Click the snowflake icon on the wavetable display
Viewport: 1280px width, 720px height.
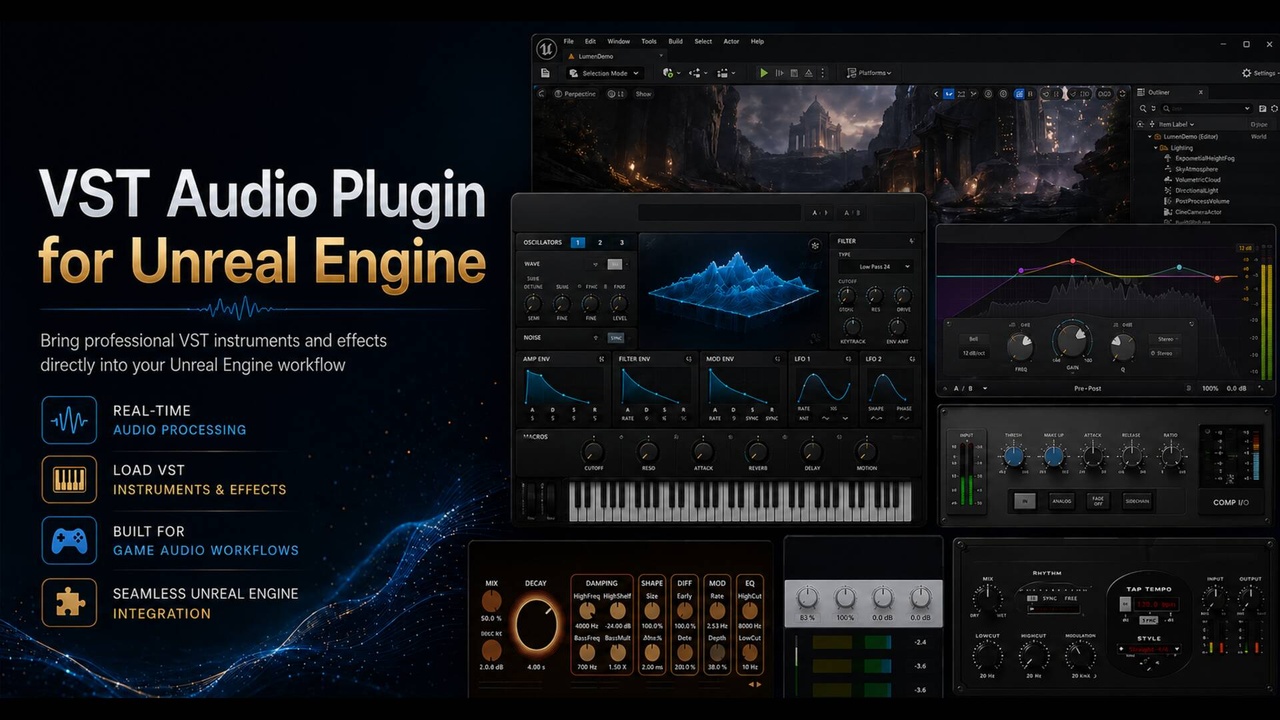(815, 244)
